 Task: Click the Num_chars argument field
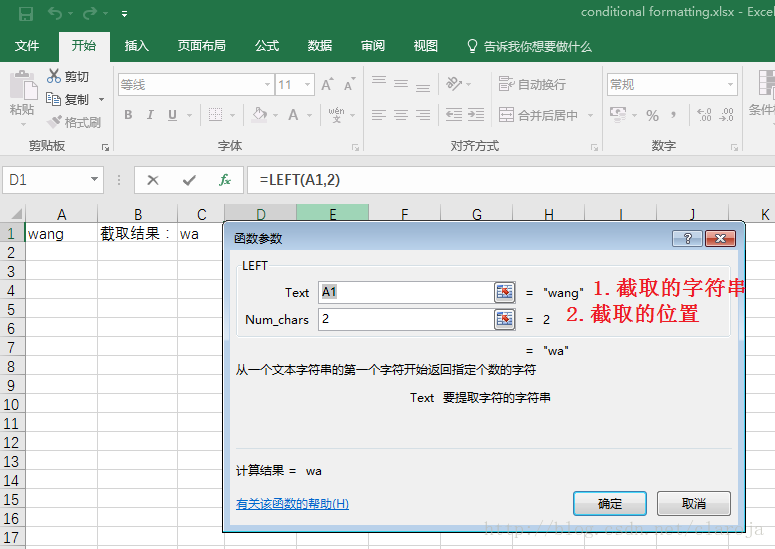406,319
